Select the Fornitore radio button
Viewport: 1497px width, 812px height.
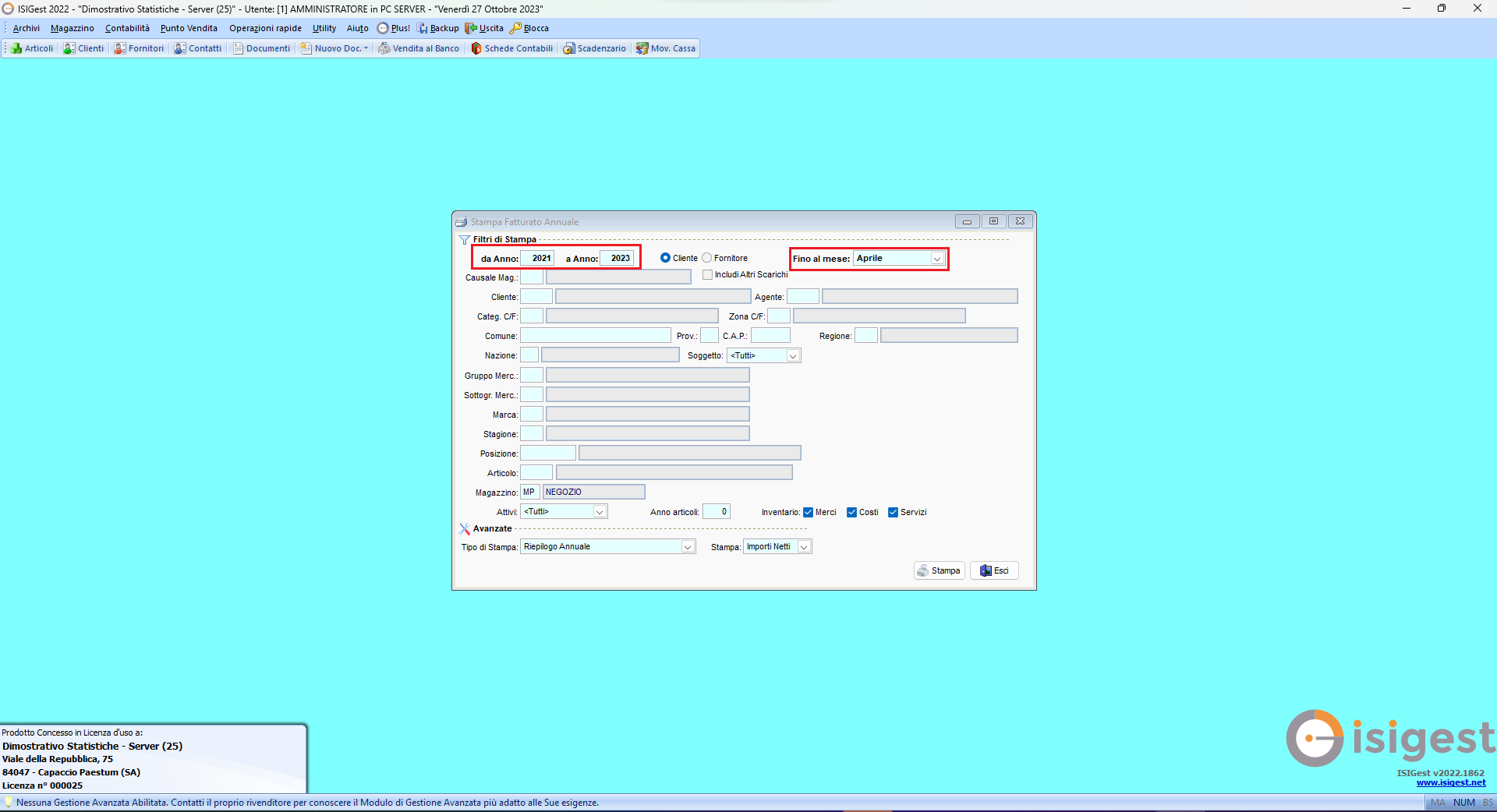click(x=707, y=258)
